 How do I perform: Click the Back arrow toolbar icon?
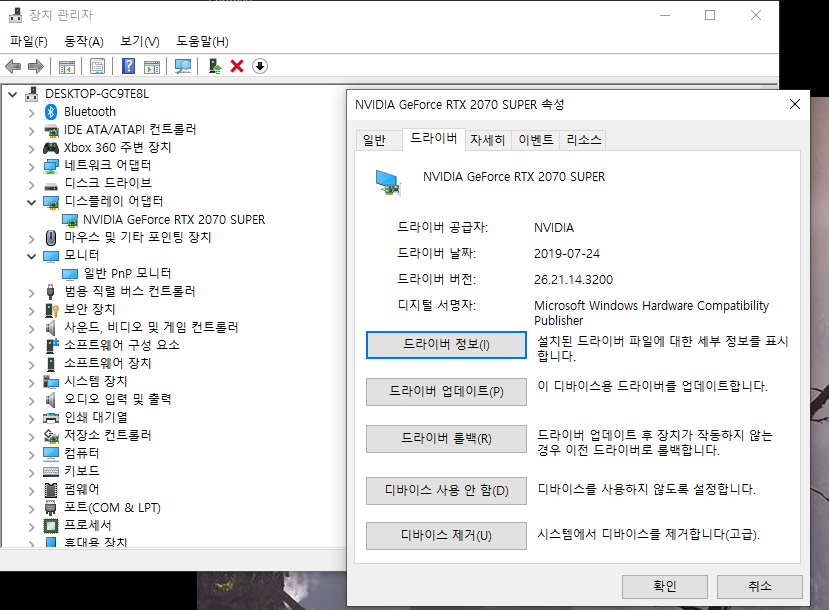point(13,67)
